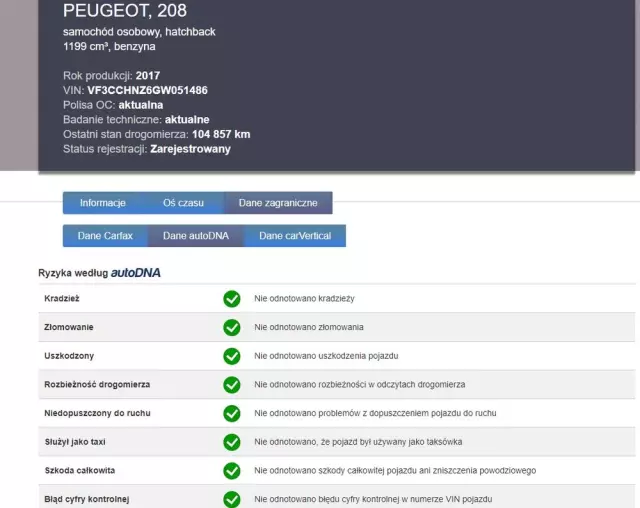
Task: Select the VIN number VF3CCHNZ6GW051486
Action: click(147, 90)
